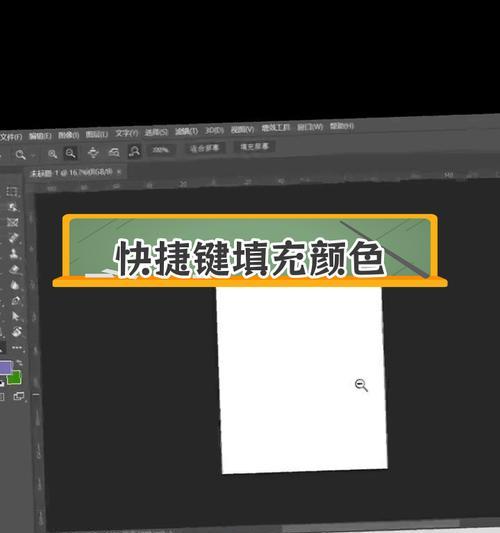500x533 pixels.
Task: Close the 未标题-1 document tab
Action: coord(119,172)
